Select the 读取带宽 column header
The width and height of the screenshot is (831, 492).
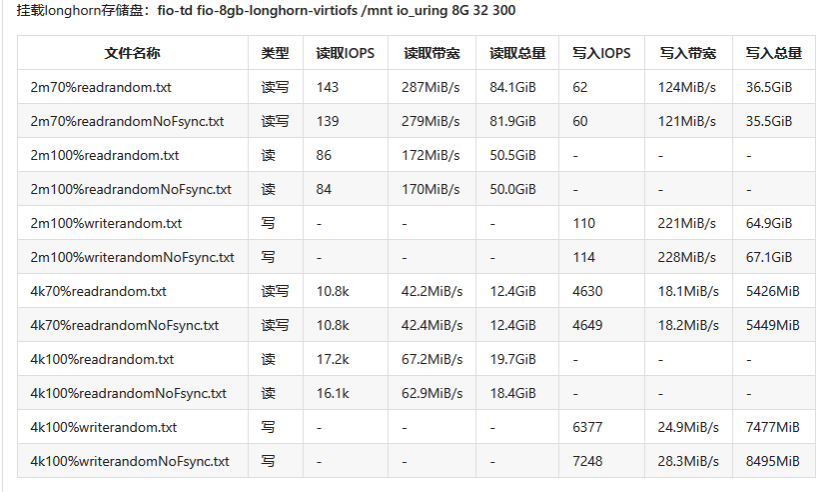click(x=431, y=53)
